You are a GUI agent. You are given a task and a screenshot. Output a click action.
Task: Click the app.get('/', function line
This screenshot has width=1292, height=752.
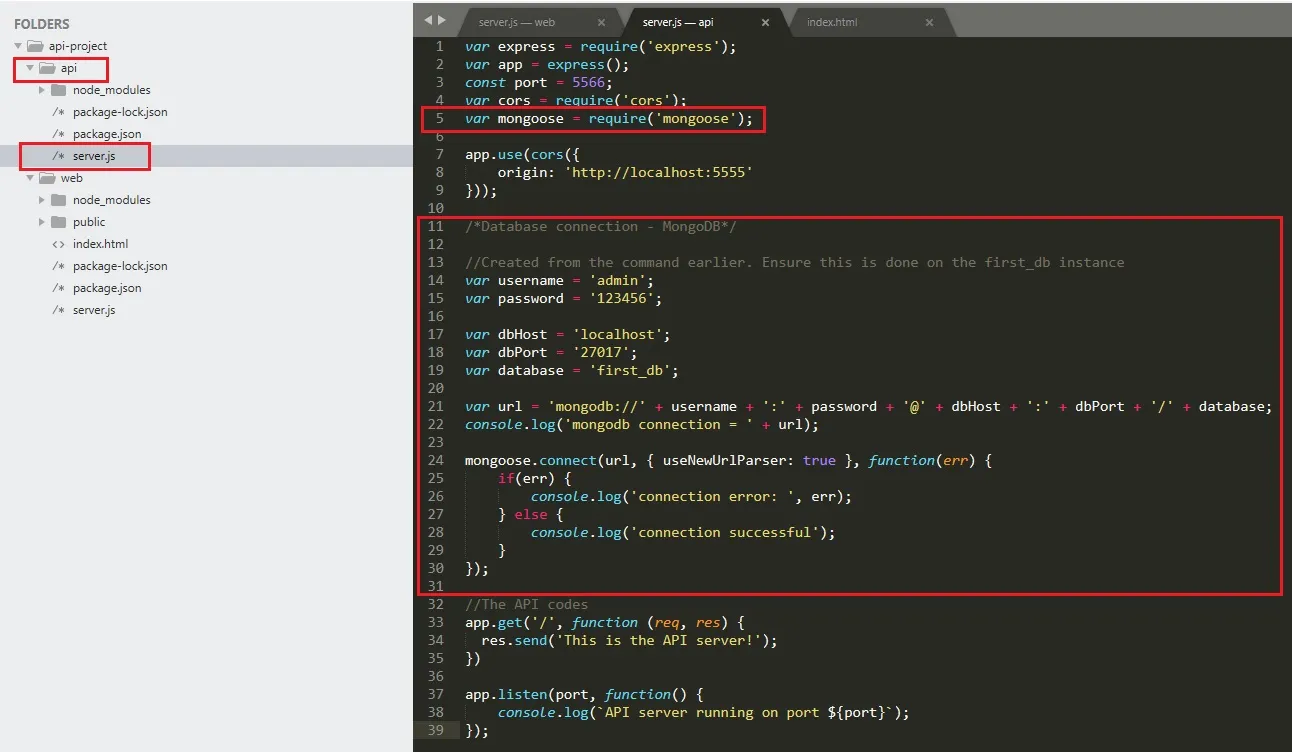(605, 622)
